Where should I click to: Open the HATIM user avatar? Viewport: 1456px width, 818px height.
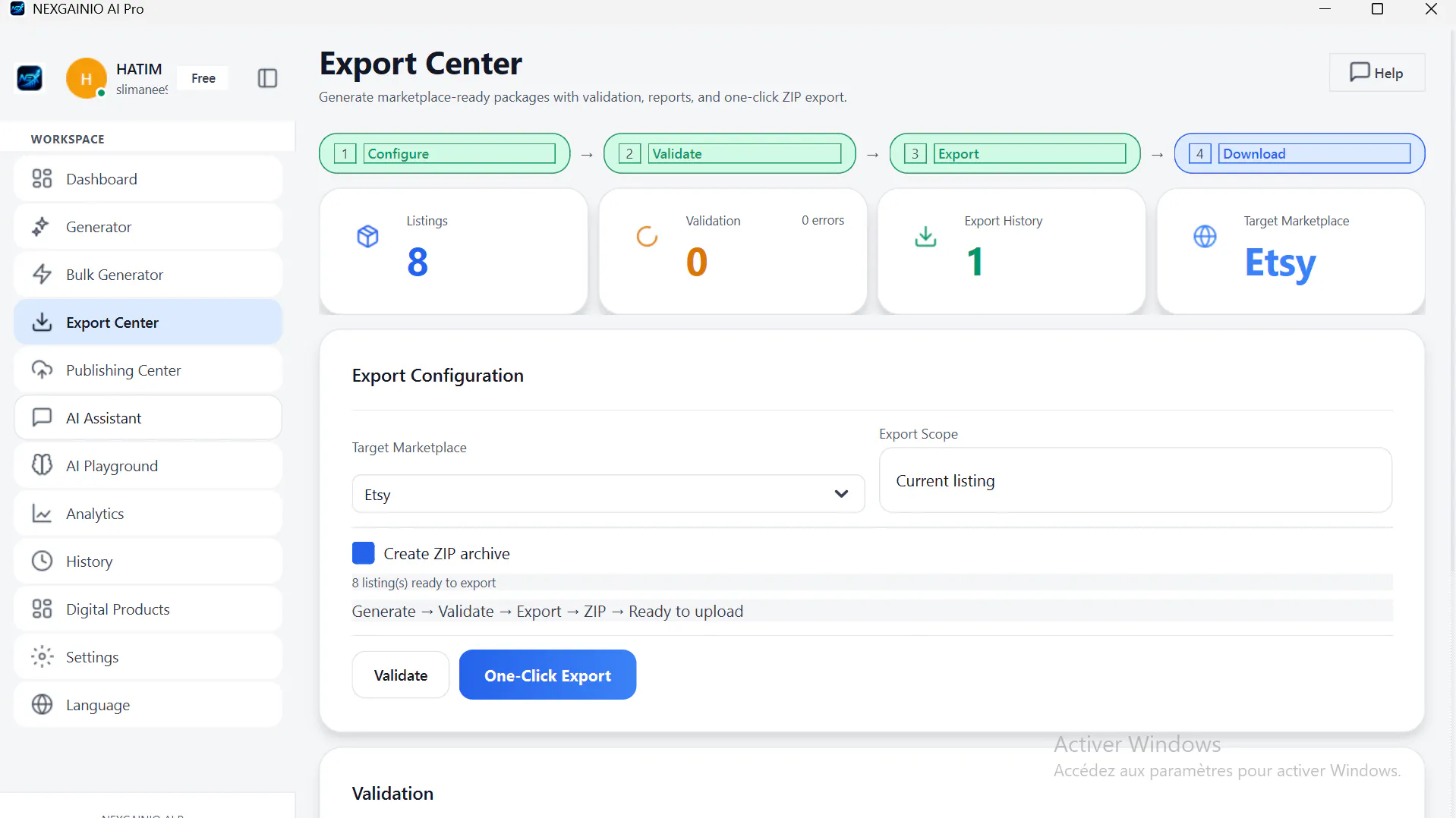(x=86, y=78)
